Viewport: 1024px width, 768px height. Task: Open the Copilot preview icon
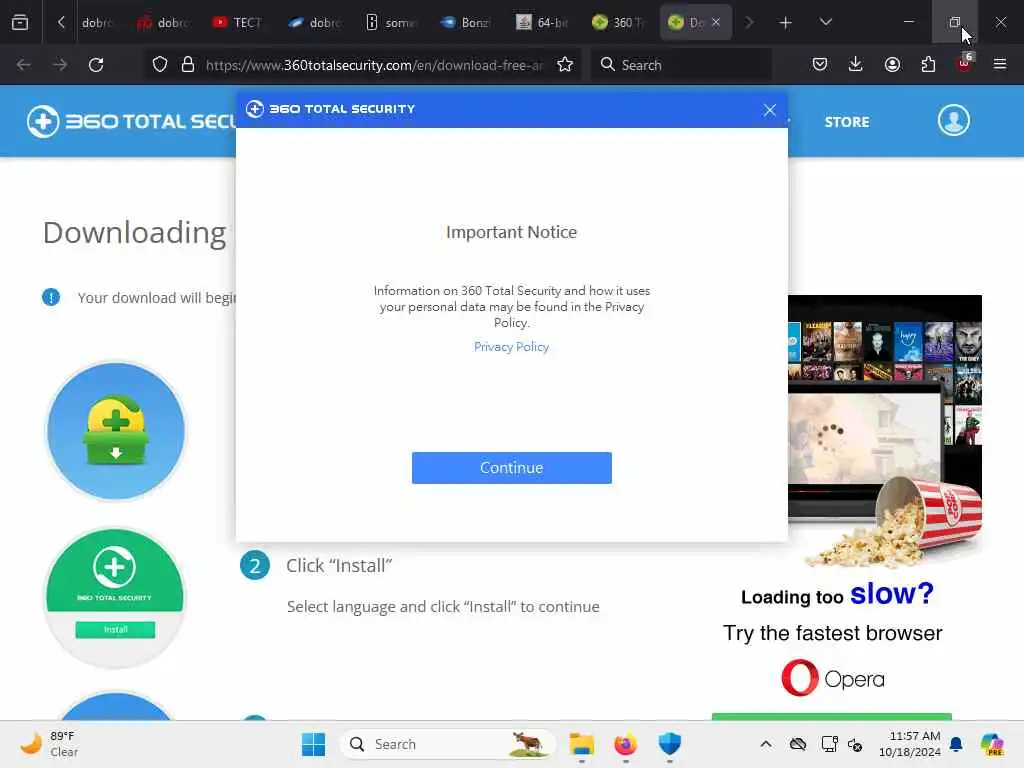click(992, 744)
